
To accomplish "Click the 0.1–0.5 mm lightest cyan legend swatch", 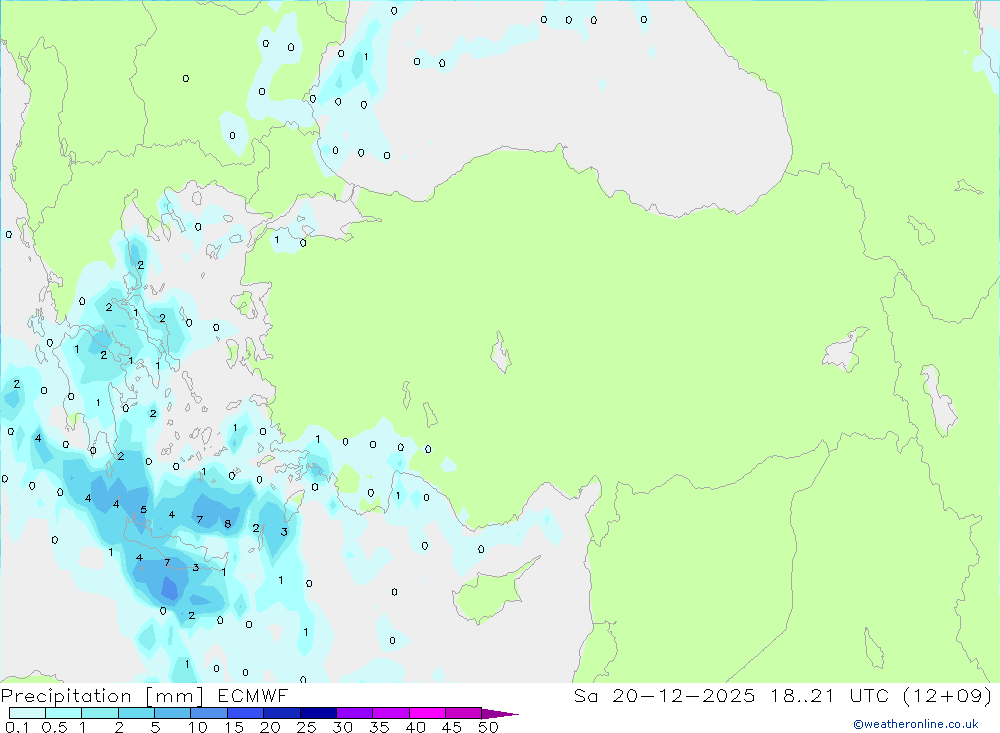I will click(x=27, y=713).
